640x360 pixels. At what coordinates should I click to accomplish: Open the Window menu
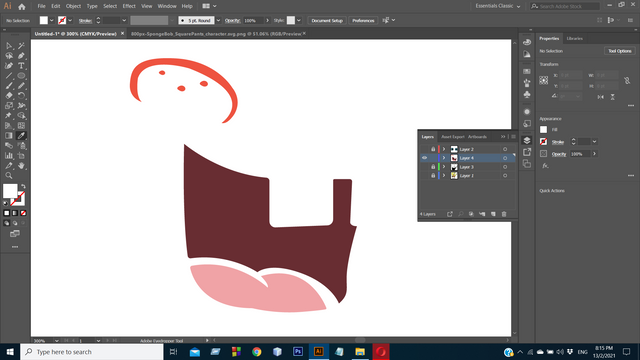point(167,6)
